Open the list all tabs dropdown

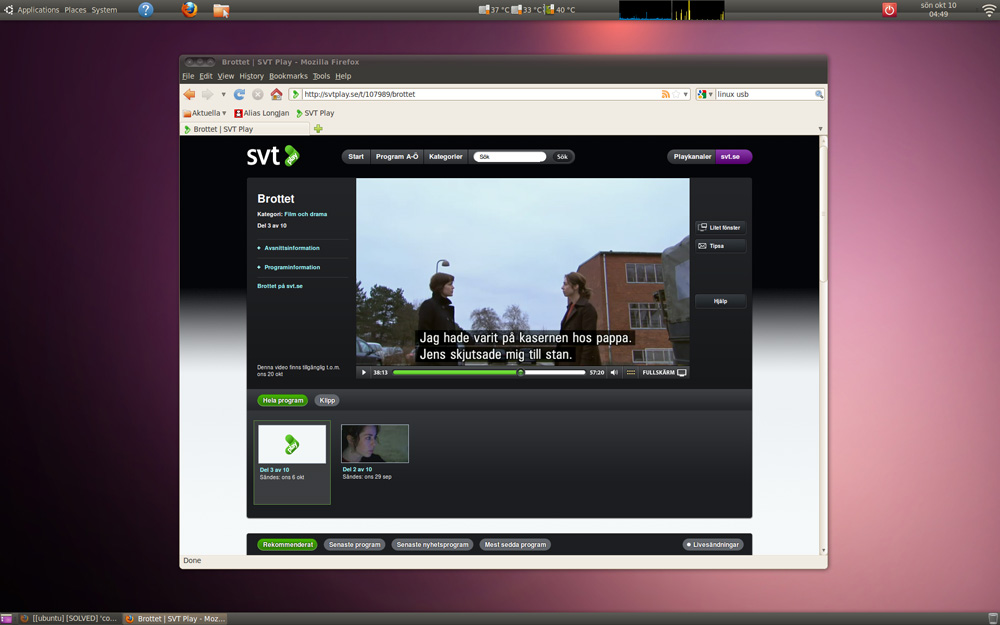[820, 129]
